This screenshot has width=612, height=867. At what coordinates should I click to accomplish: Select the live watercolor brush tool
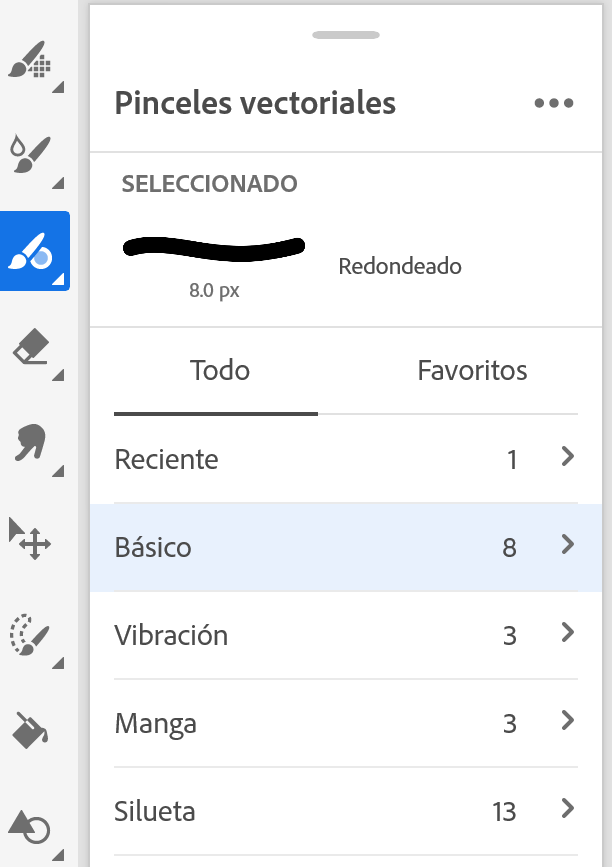[32, 155]
